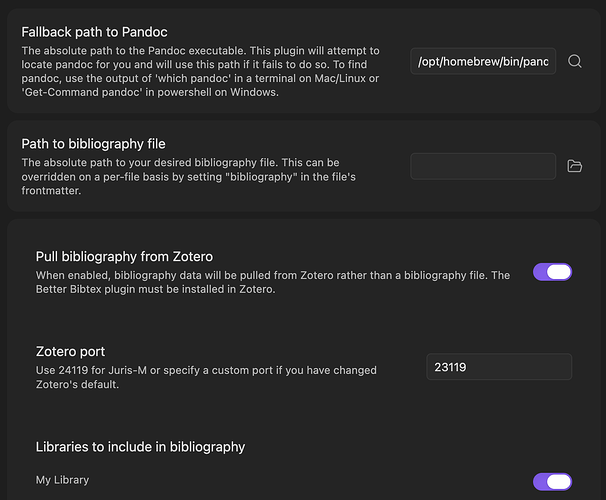This screenshot has height=500, width=606.
Task: Click the Fallback path to Pandoc field
Action: [482, 61]
